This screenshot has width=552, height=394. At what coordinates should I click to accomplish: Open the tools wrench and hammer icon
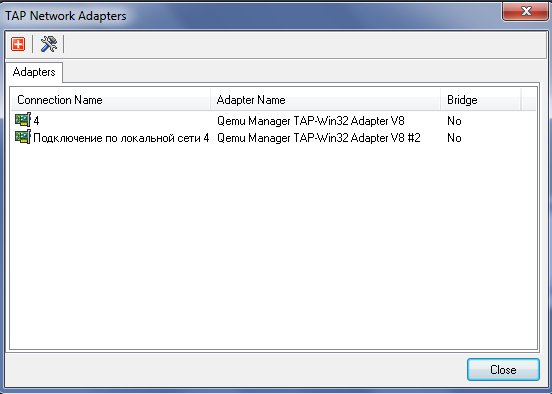click(x=49, y=44)
